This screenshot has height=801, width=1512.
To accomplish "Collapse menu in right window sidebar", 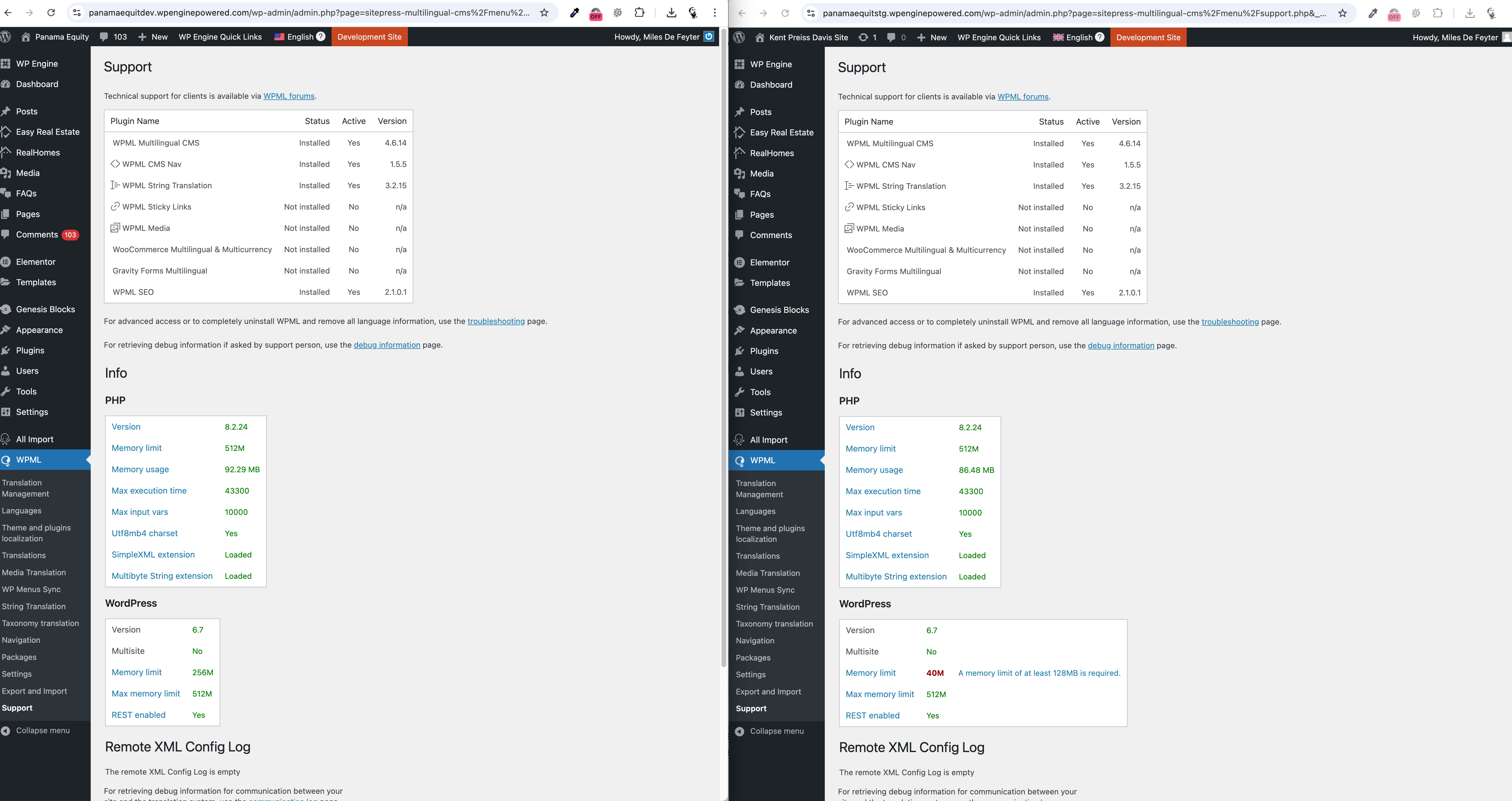I will pyautogui.click(x=770, y=730).
